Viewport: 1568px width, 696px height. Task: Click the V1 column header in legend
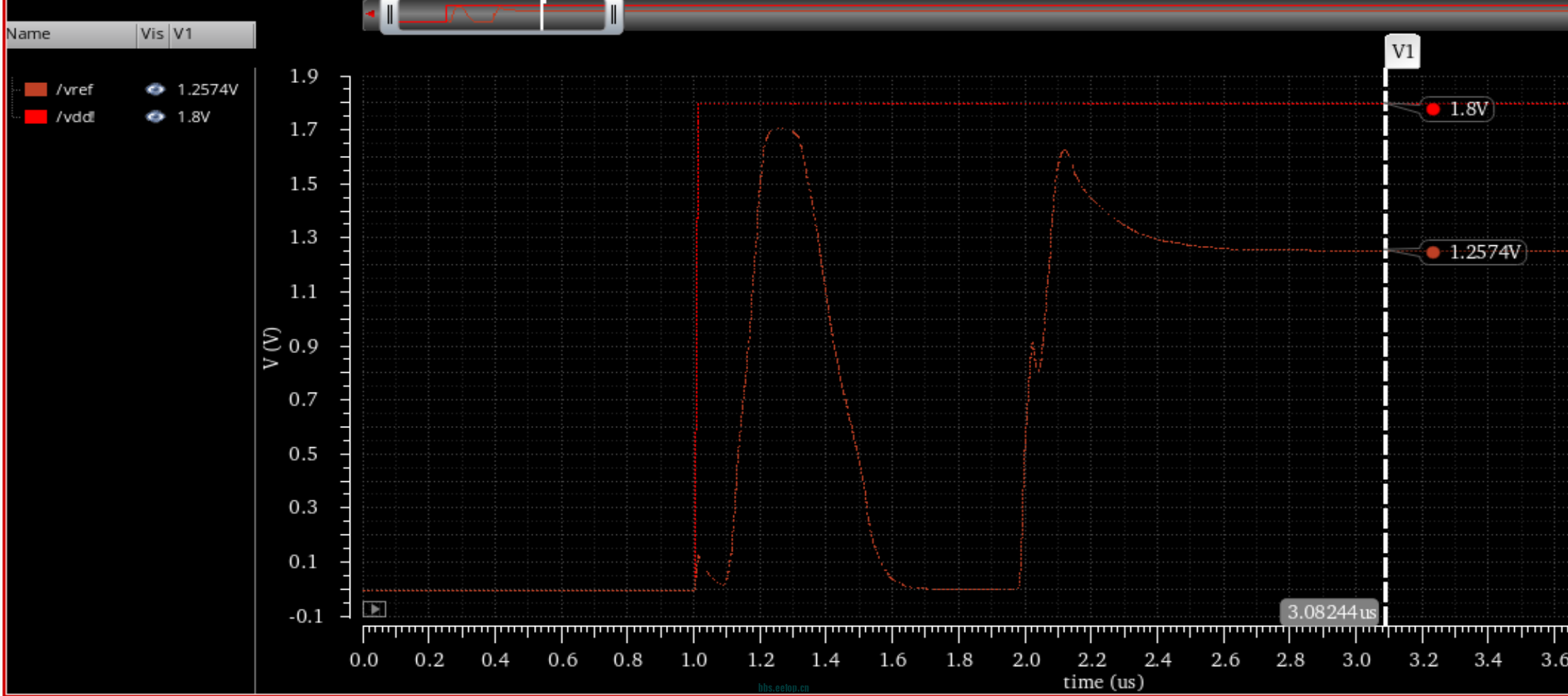coord(212,34)
